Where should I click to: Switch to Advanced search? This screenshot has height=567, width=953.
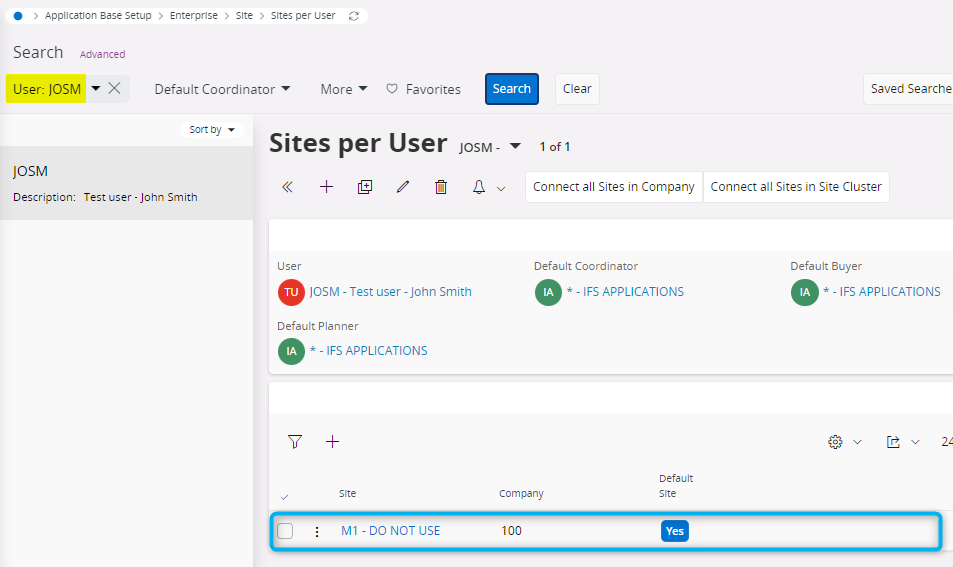[102, 54]
